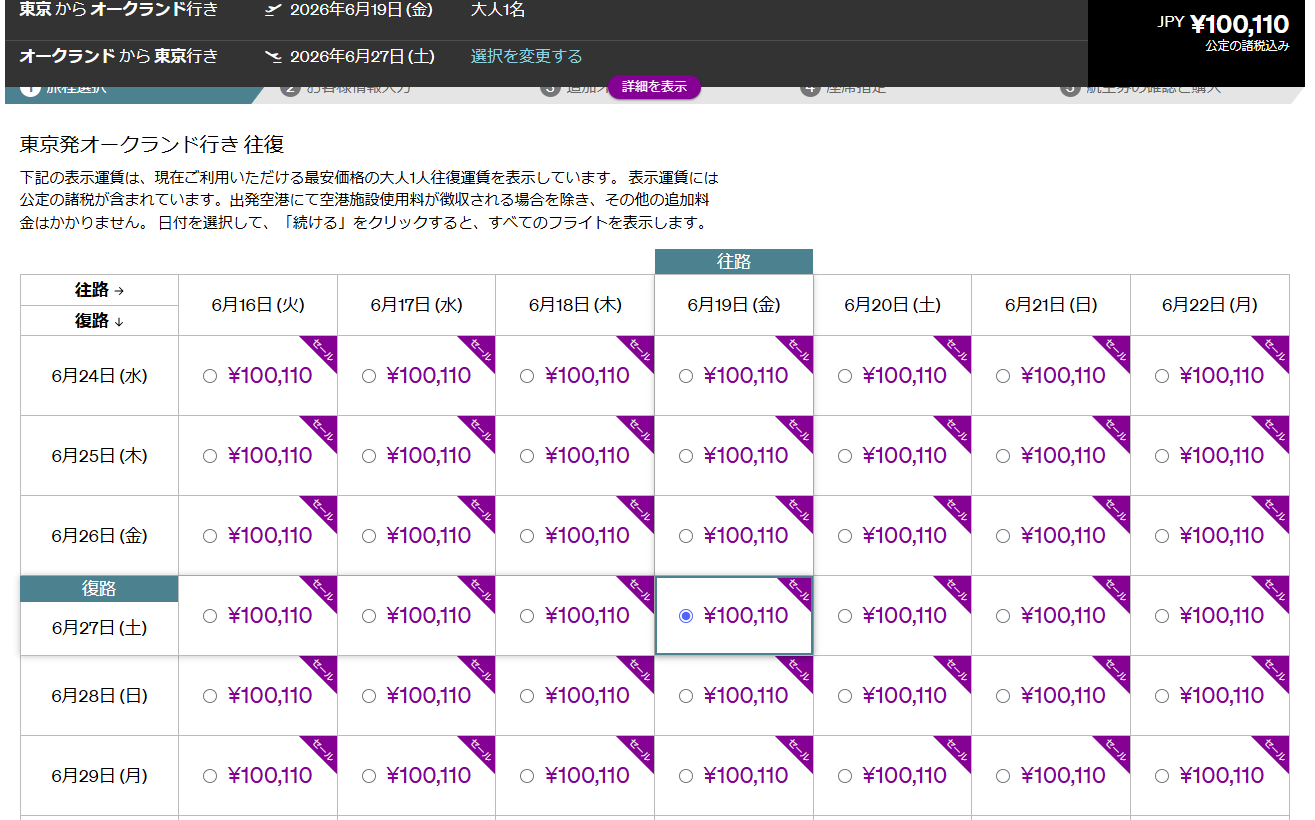Click sale ribbon in 6月22日 / 6月24日 cell
The image size is (1315, 820).
[x=1274, y=352]
